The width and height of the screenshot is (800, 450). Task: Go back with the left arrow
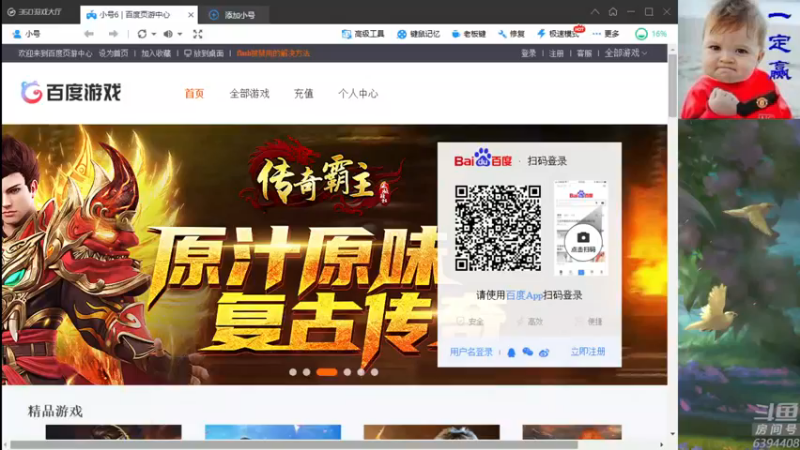point(89,34)
